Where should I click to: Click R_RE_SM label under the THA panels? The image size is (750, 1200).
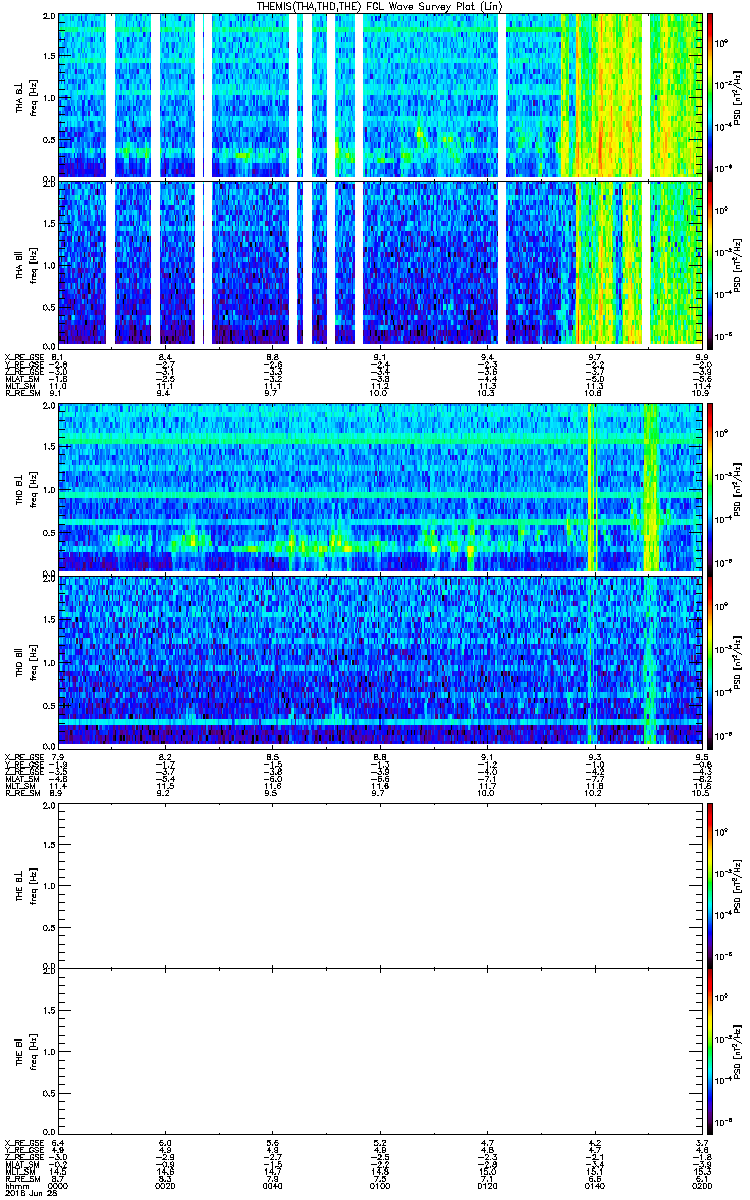[x=21, y=394]
